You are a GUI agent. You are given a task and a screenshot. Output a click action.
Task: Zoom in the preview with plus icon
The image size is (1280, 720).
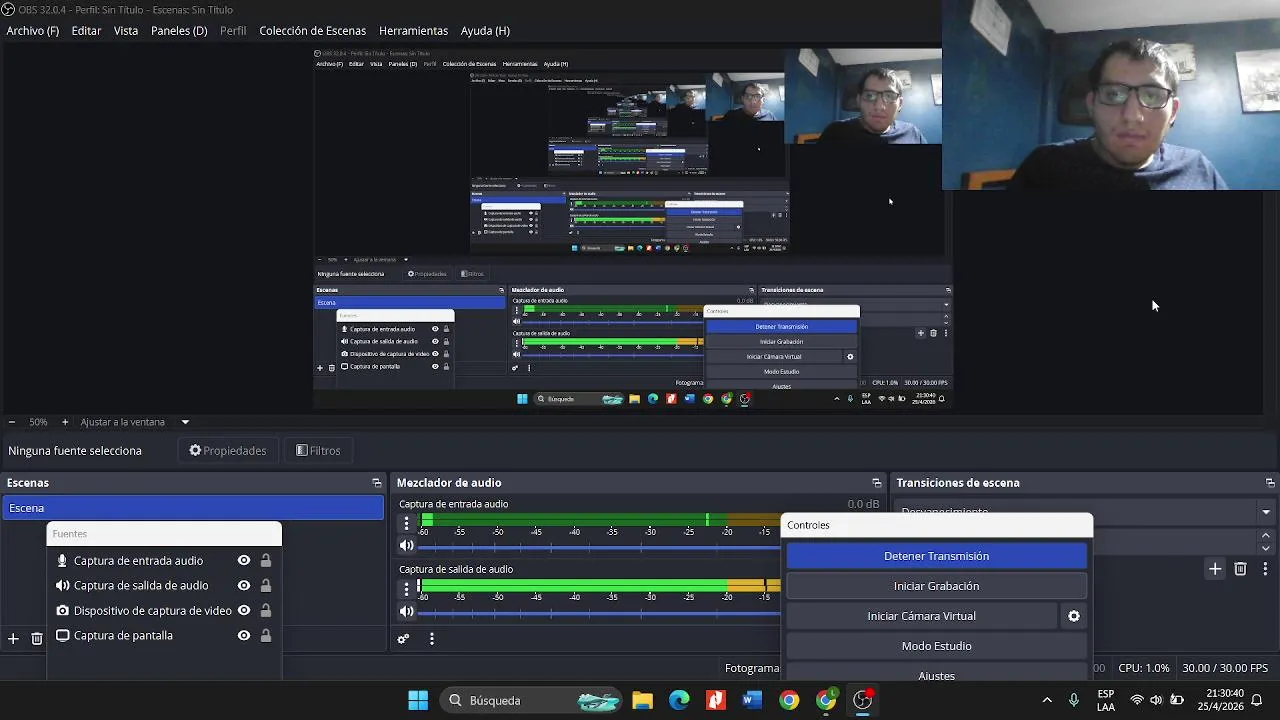click(x=65, y=422)
